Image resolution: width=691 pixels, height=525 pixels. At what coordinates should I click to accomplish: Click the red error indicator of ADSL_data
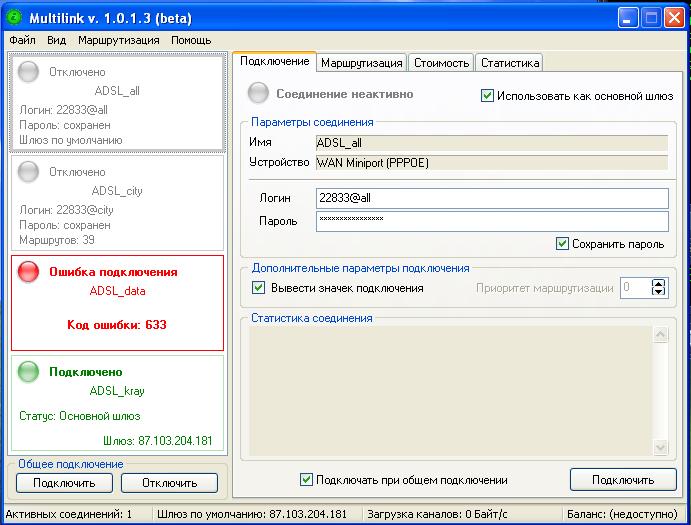click(x=30, y=272)
